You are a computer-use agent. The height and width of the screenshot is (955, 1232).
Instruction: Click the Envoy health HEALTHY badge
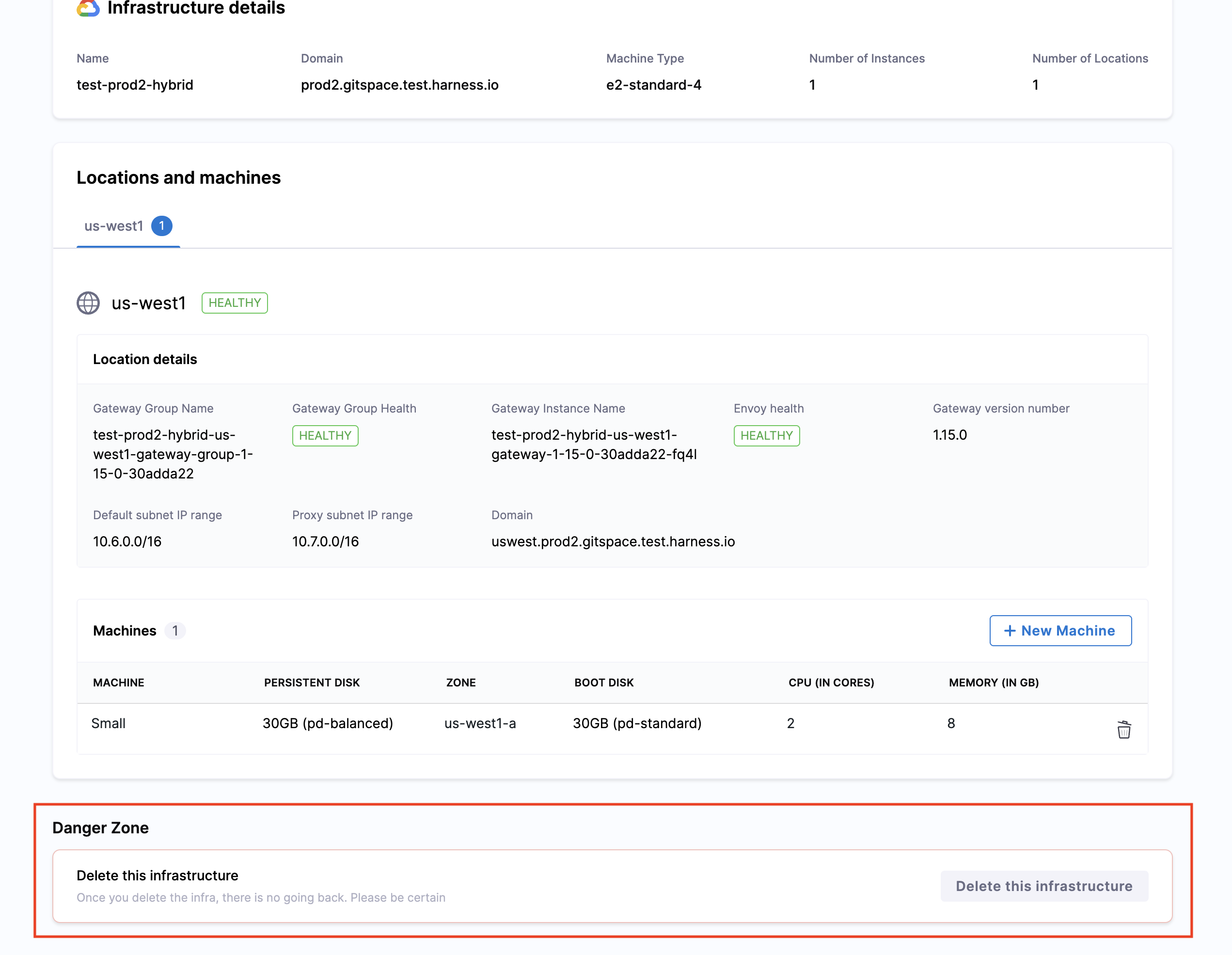[767, 435]
